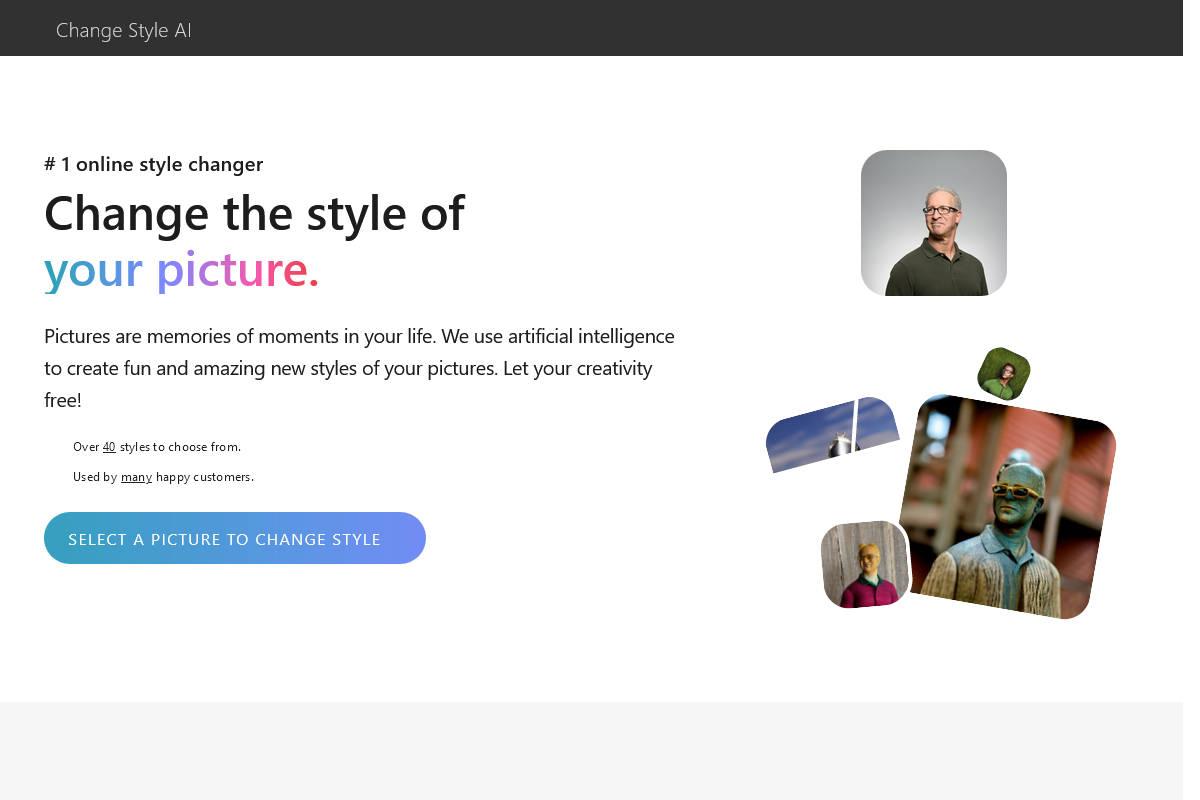This screenshot has width=1200, height=800.
Task: Click the Change the style of heading
Action: [253, 213]
